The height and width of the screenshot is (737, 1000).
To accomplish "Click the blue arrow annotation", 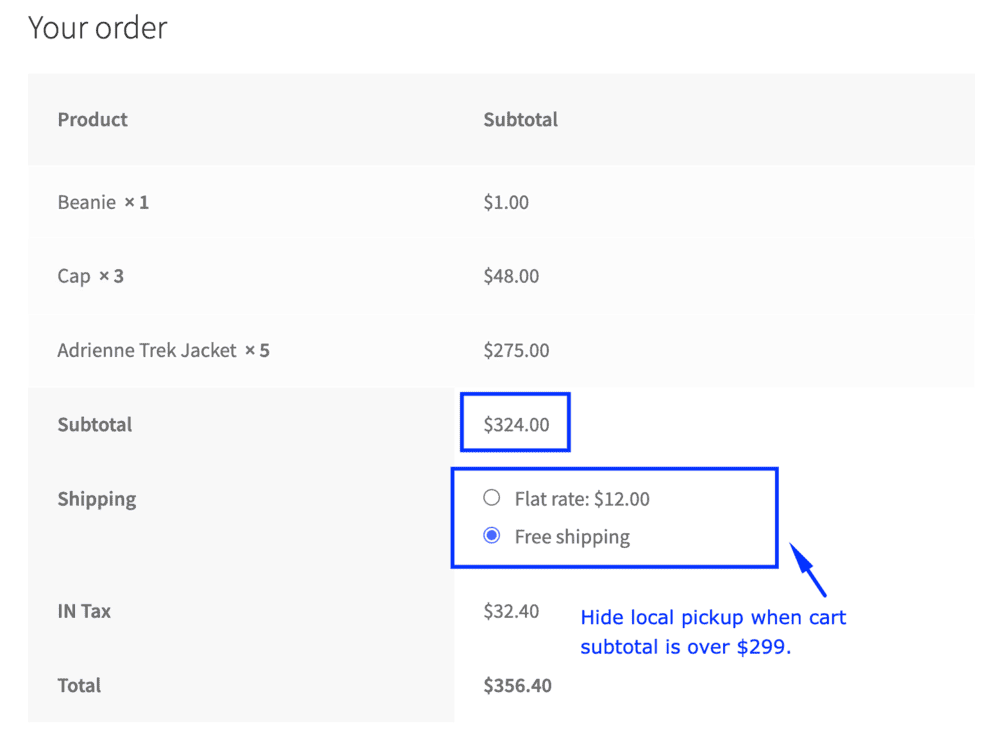I will tap(807, 569).
